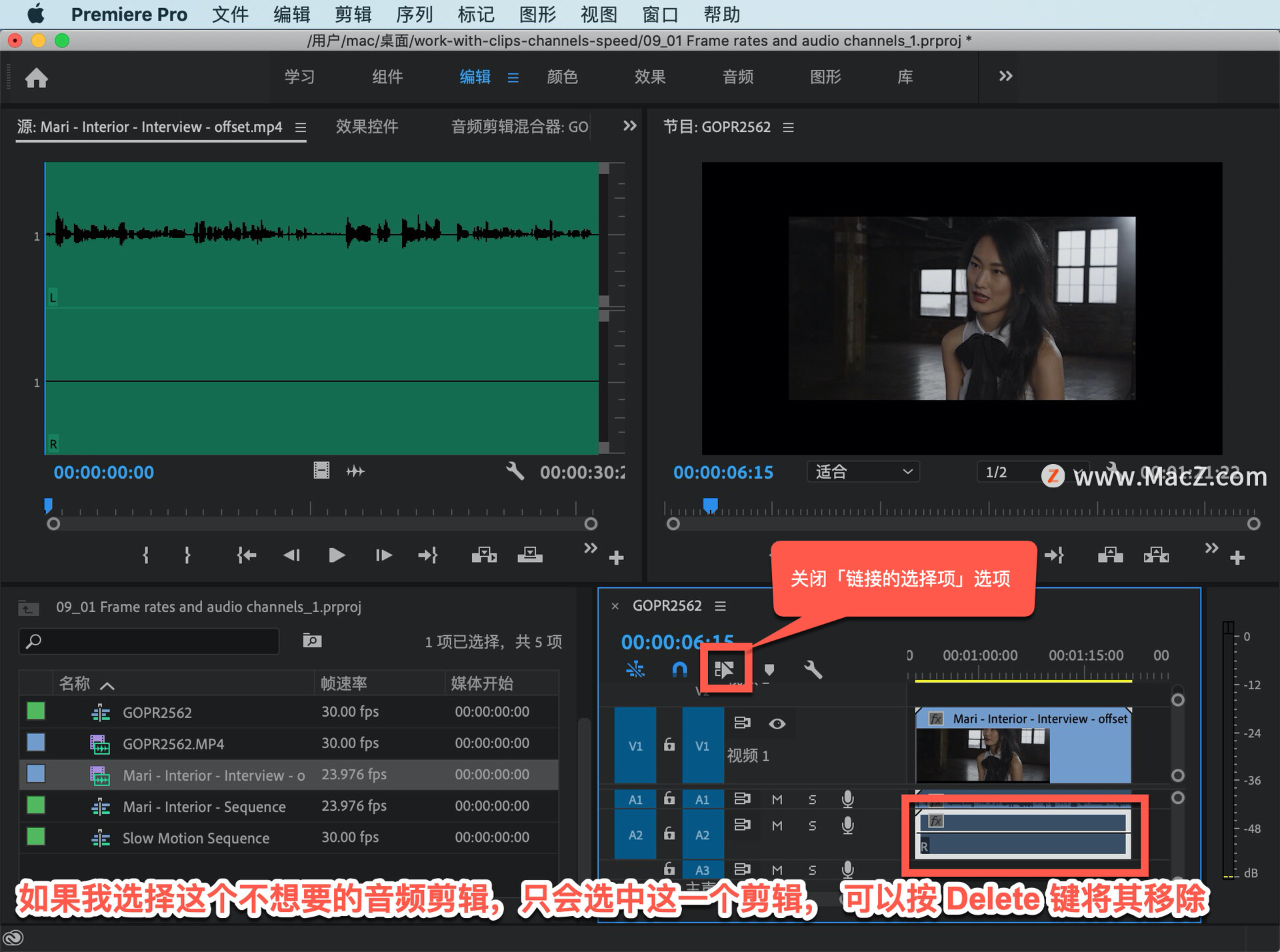Toggle lock on A1 track

[x=669, y=798]
